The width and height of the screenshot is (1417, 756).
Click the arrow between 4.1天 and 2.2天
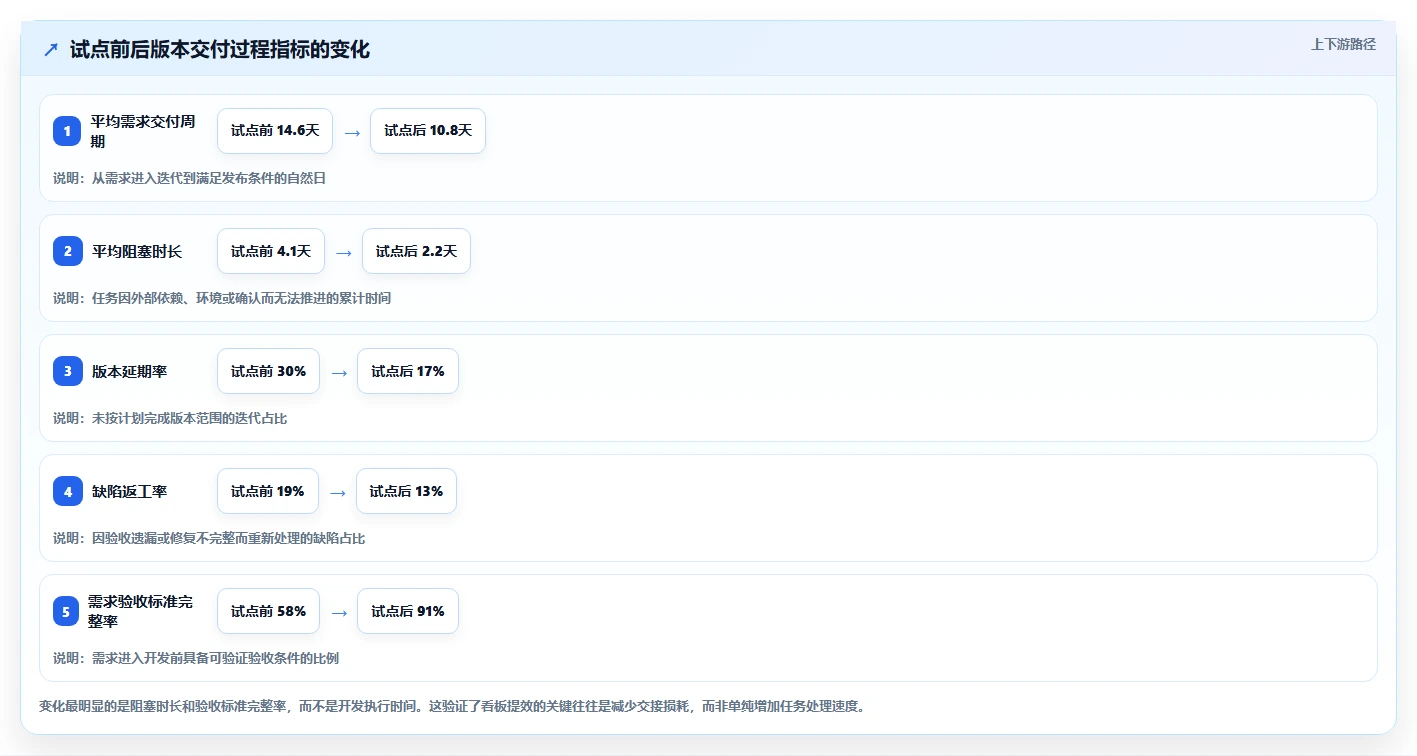click(343, 252)
